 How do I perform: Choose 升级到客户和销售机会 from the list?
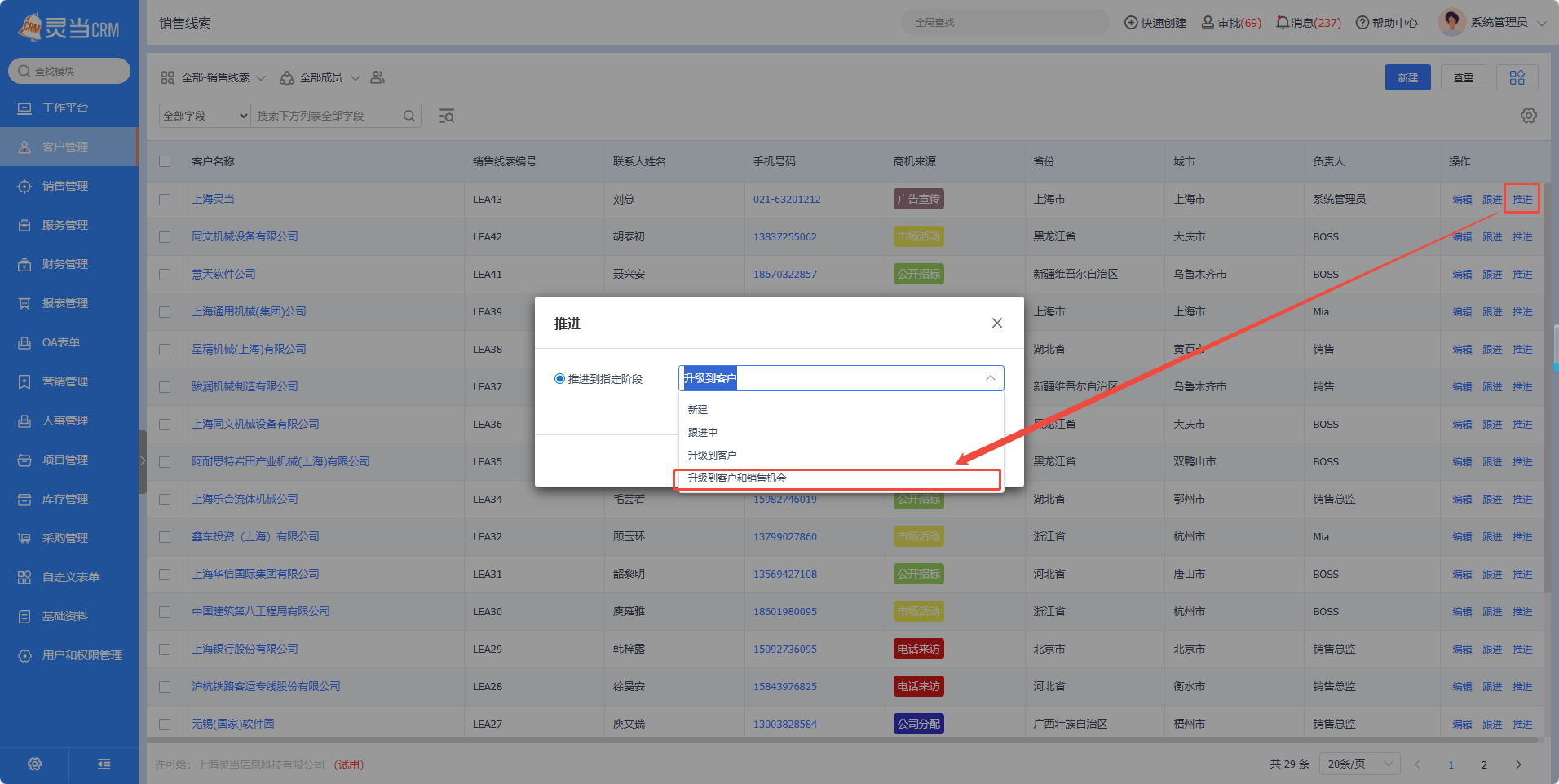pyautogui.click(x=736, y=478)
